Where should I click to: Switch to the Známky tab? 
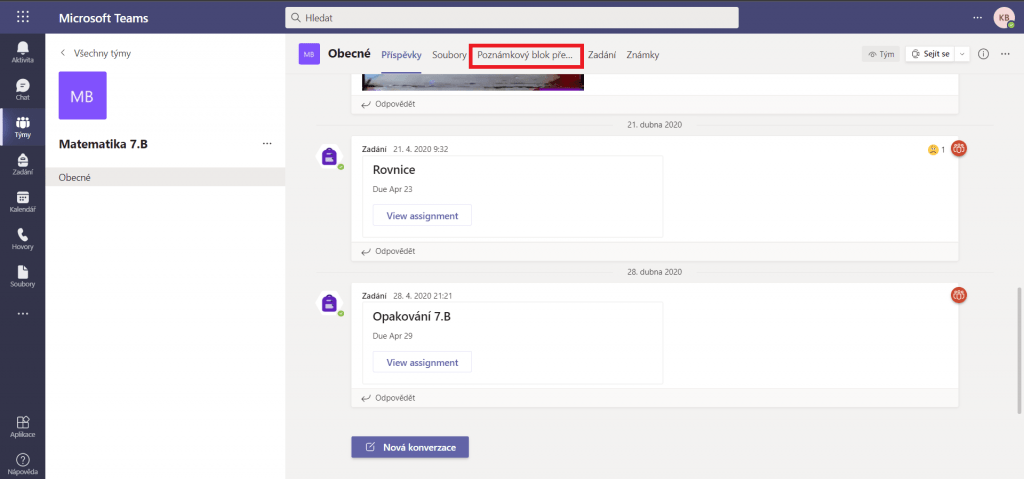[x=642, y=54]
